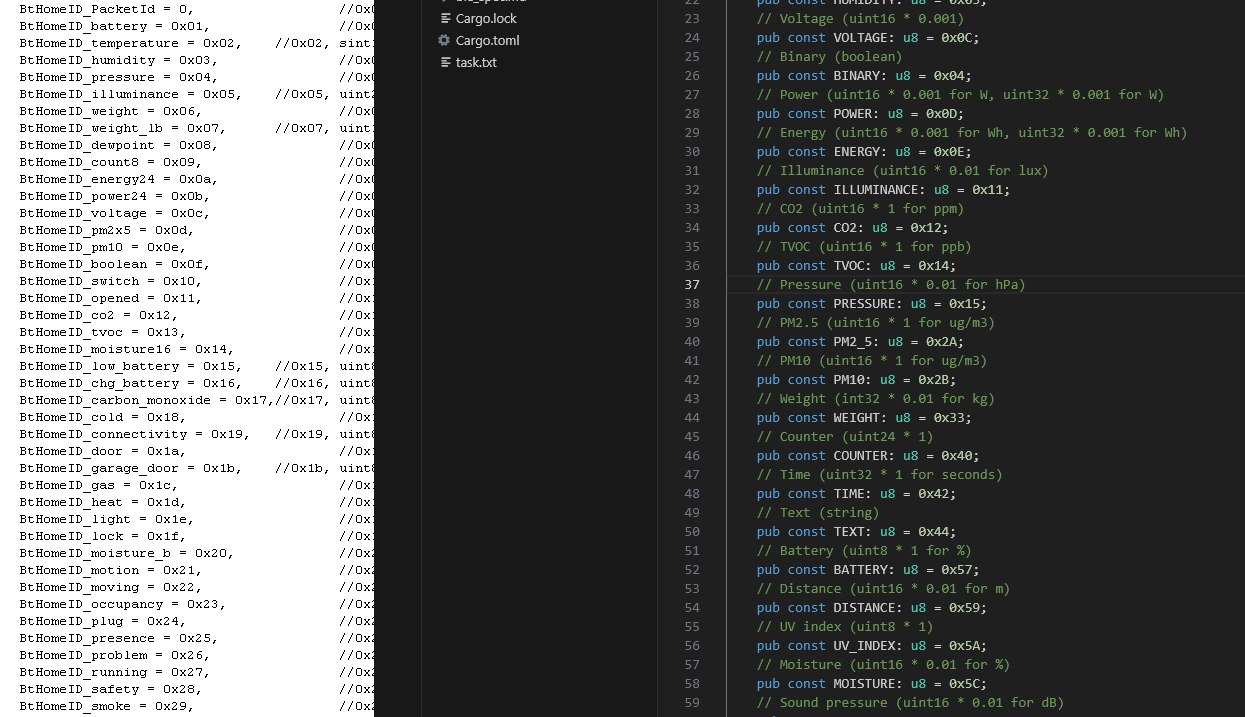This screenshot has height=717, width=1245.
Task: Click 'BtHomeID_battery = 0x01,' in the left window
Action: point(114,26)
